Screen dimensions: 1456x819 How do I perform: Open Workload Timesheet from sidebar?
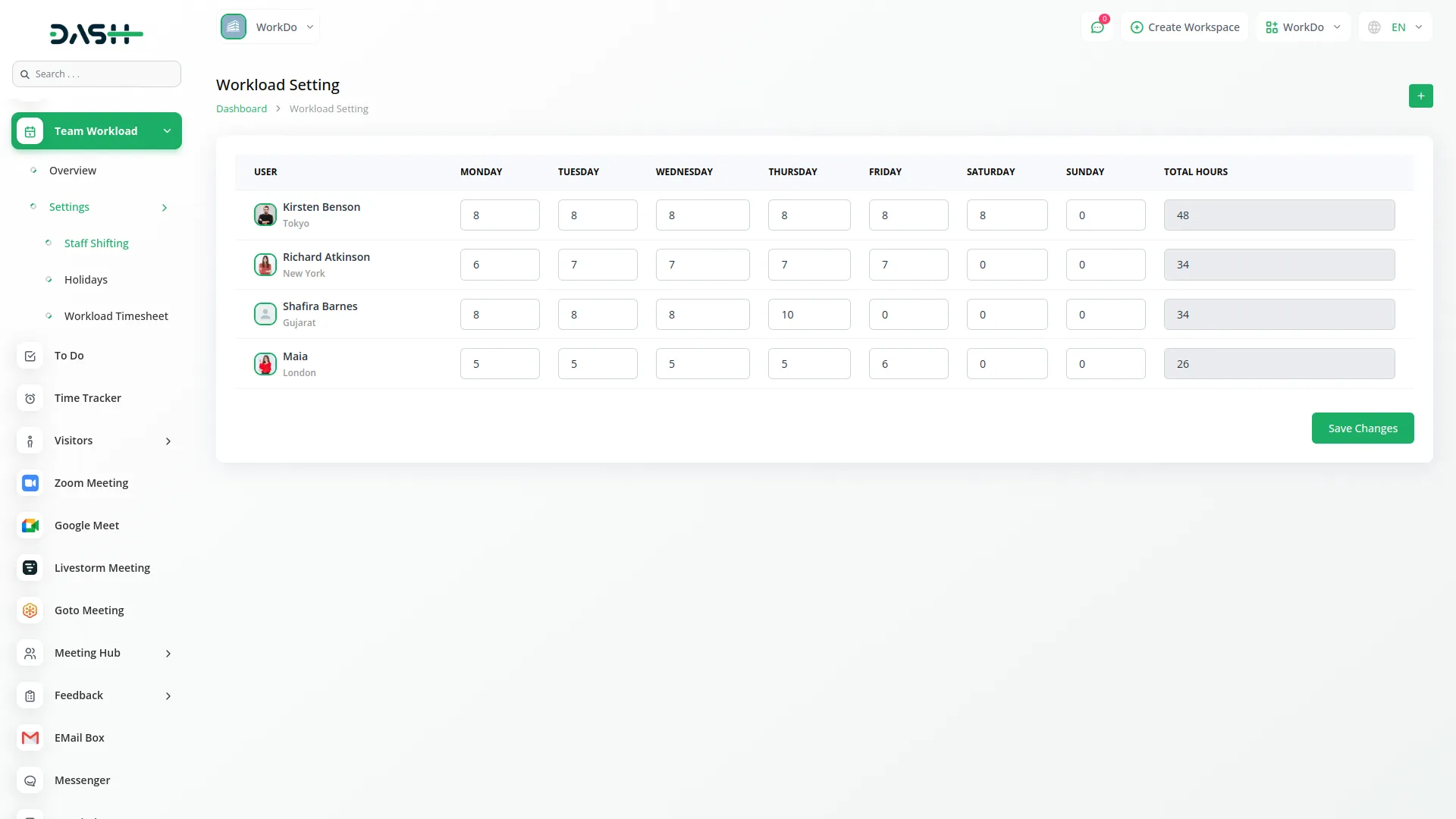click(116, 315)
